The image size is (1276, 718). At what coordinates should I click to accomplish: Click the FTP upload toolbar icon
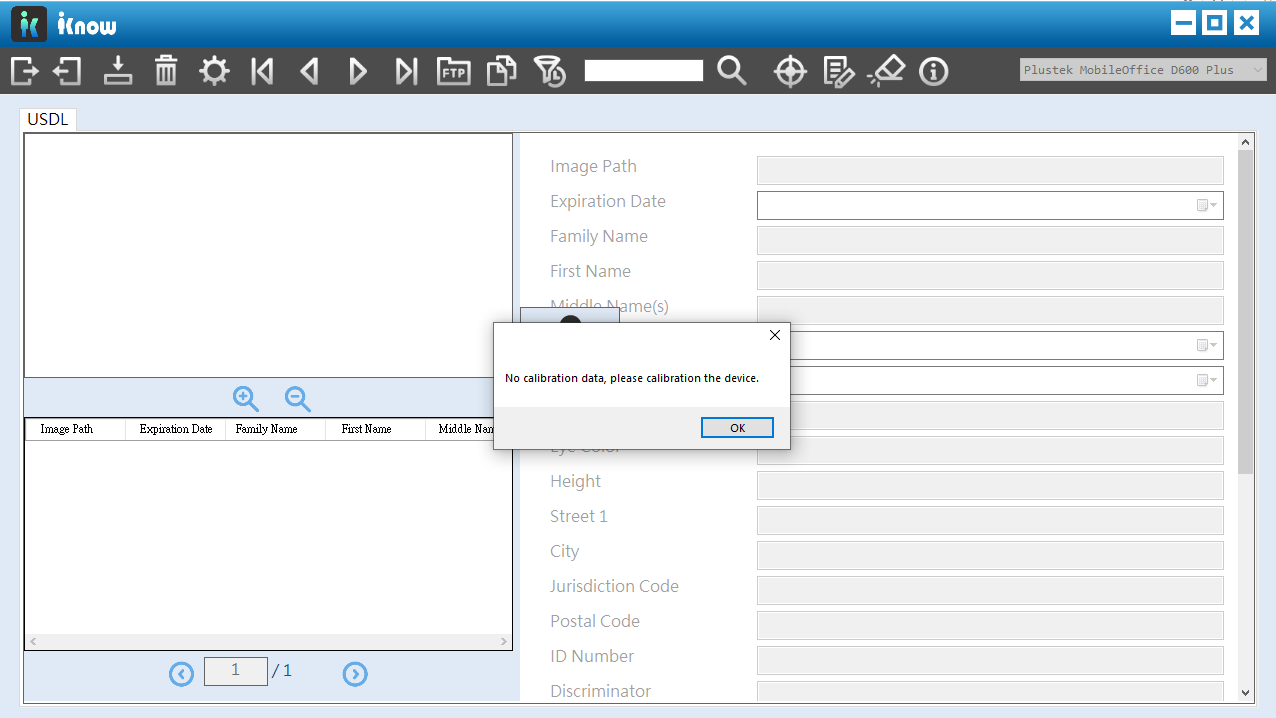click(x=453, y=71)
